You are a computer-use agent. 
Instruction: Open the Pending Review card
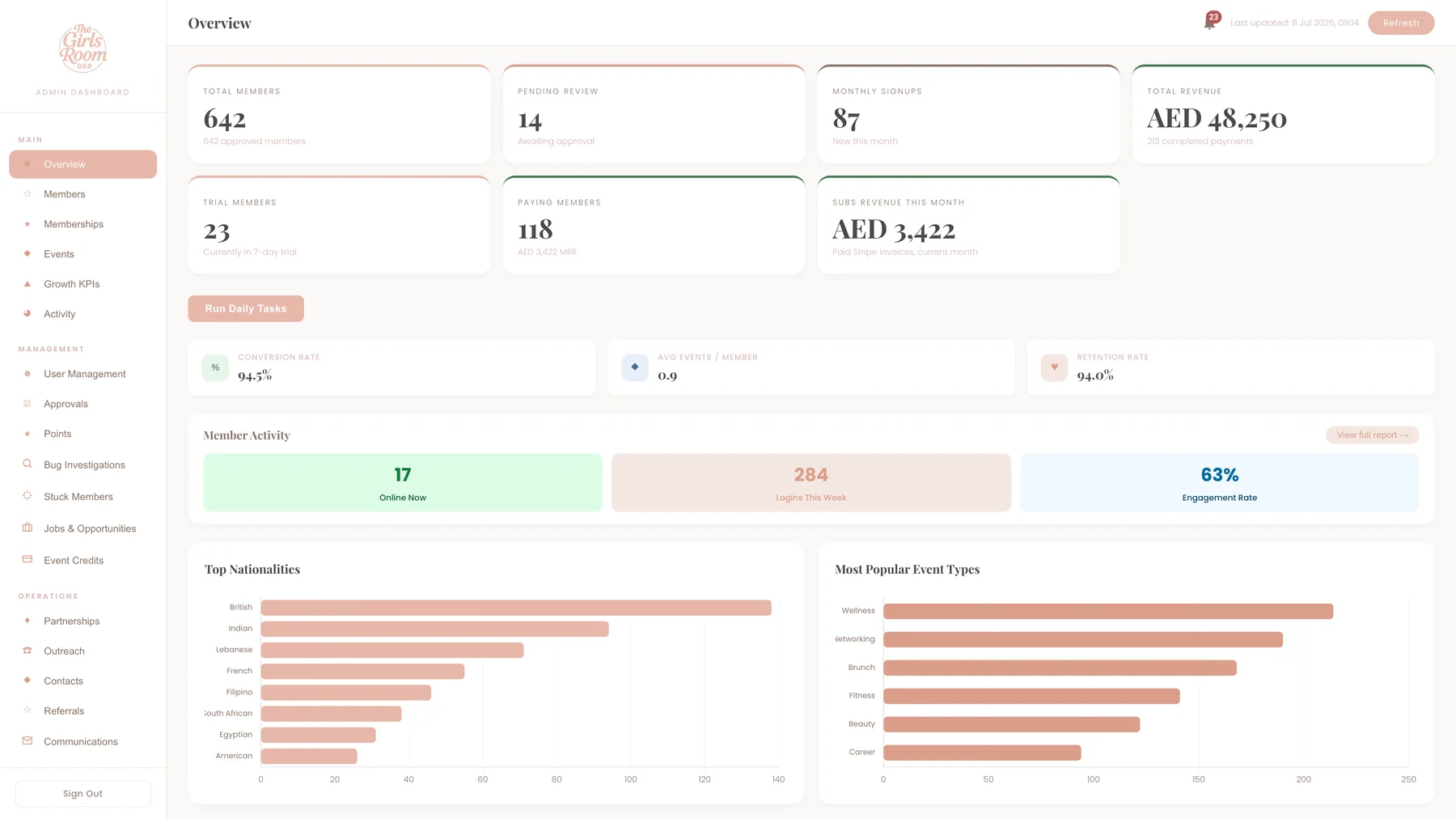(654, 114)
